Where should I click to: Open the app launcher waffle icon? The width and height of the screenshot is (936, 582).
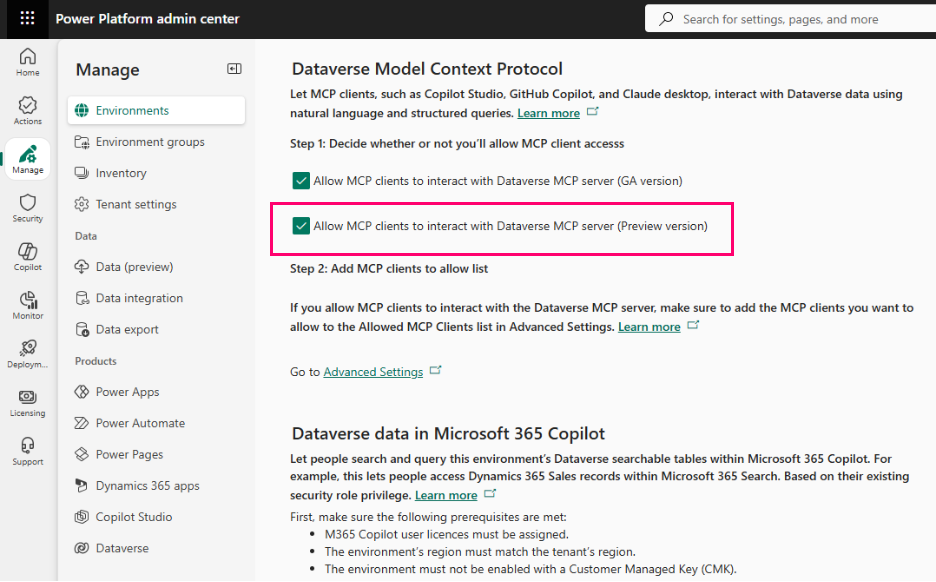[27, 19]
